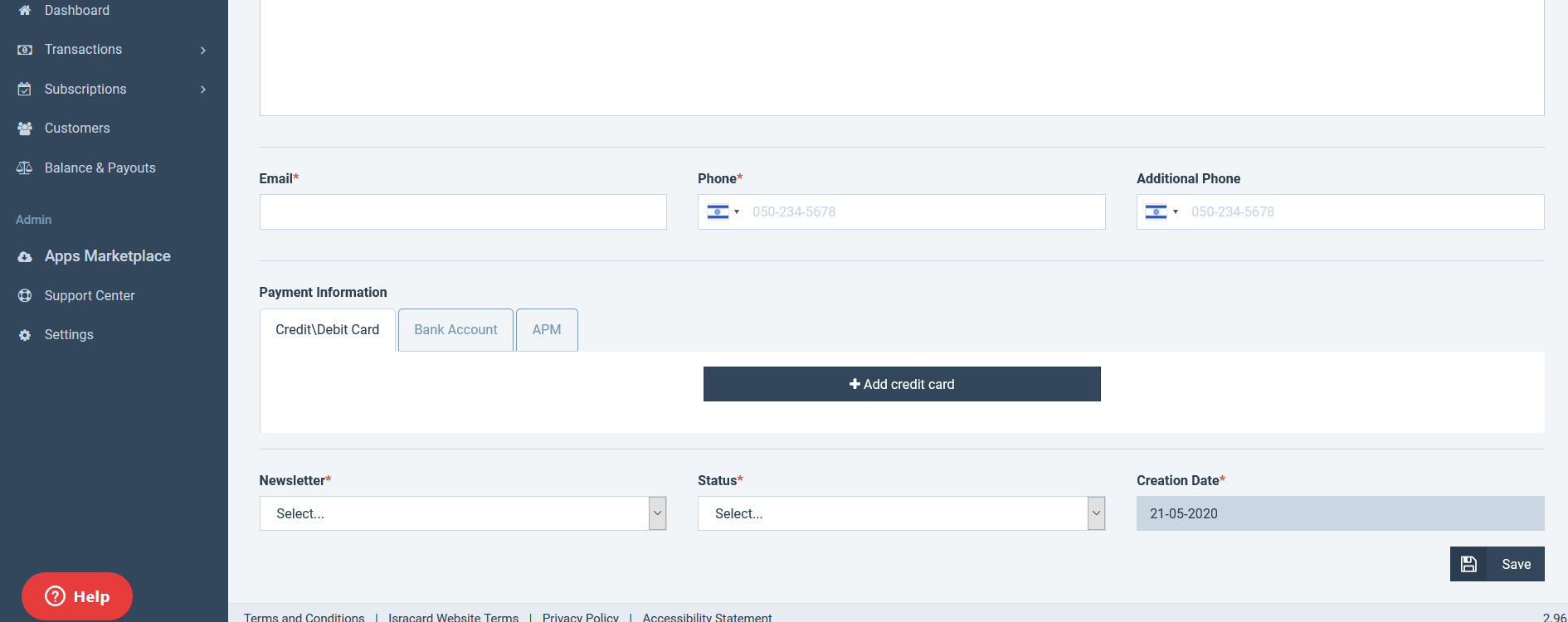Click the Transactions money icon in sidebar

coord(25,50)
